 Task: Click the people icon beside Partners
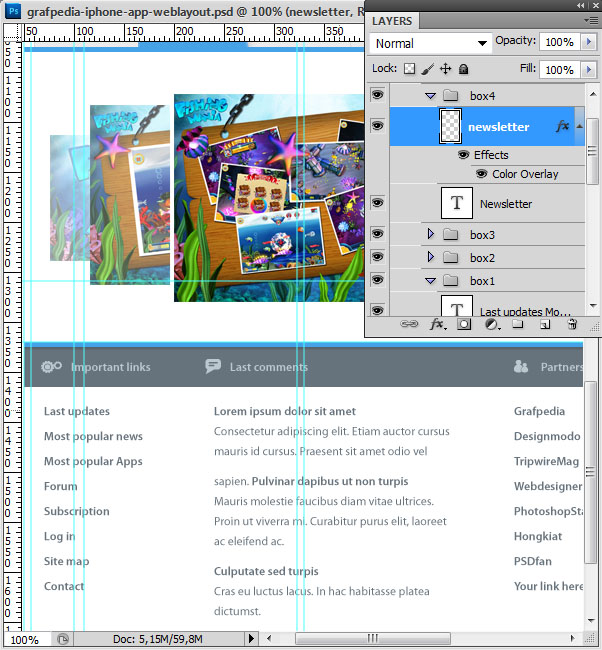[x=521, y=366]
